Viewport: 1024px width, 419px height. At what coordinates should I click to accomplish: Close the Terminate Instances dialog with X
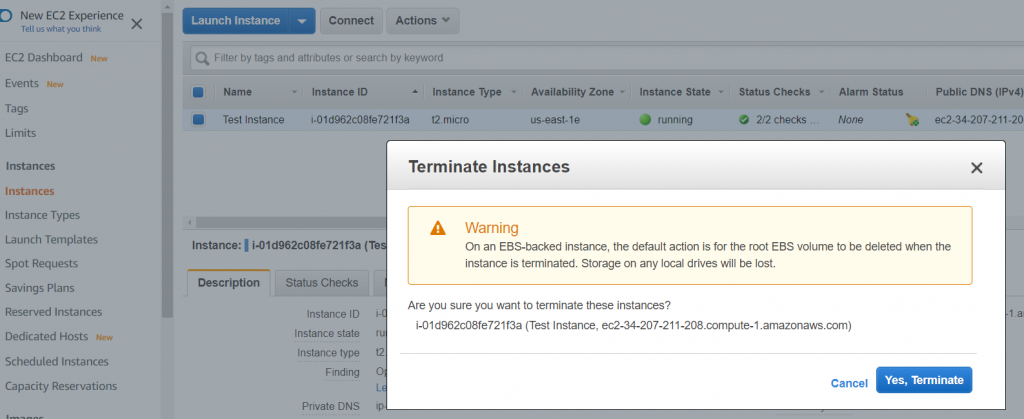[x=976, y=168]
